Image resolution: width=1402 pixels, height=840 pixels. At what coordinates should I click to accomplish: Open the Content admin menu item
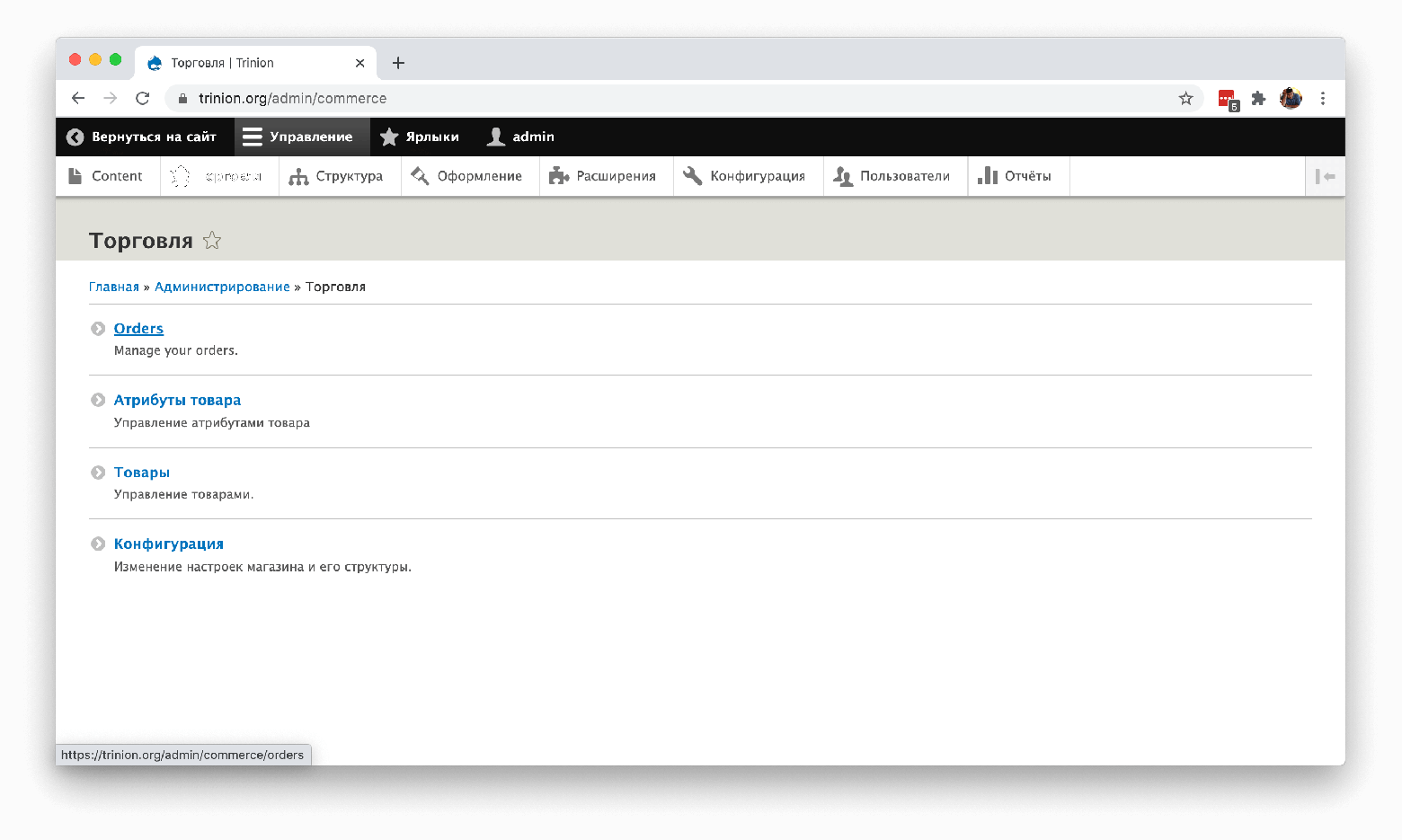[107, 176]
